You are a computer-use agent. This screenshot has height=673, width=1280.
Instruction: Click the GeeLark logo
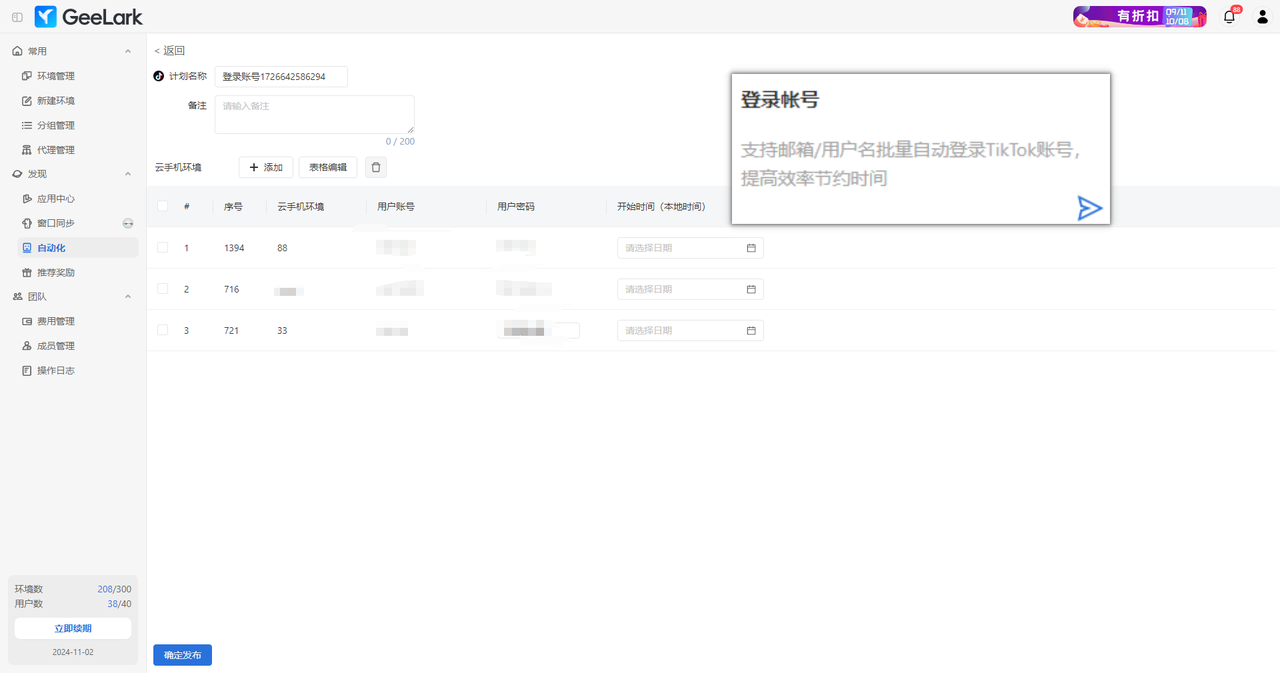coord(88,17)
